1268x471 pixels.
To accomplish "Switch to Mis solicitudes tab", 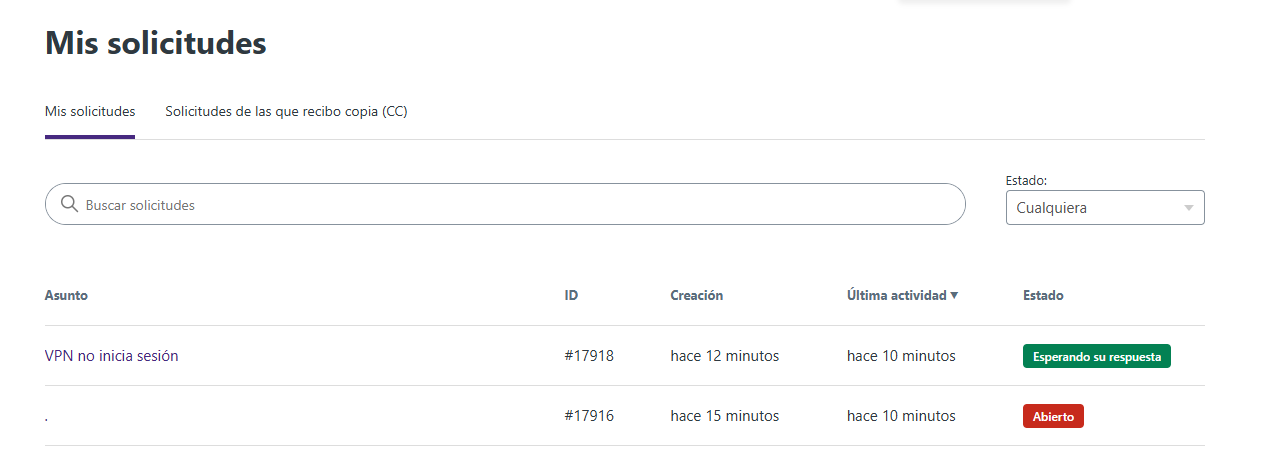I will point(90,111).
